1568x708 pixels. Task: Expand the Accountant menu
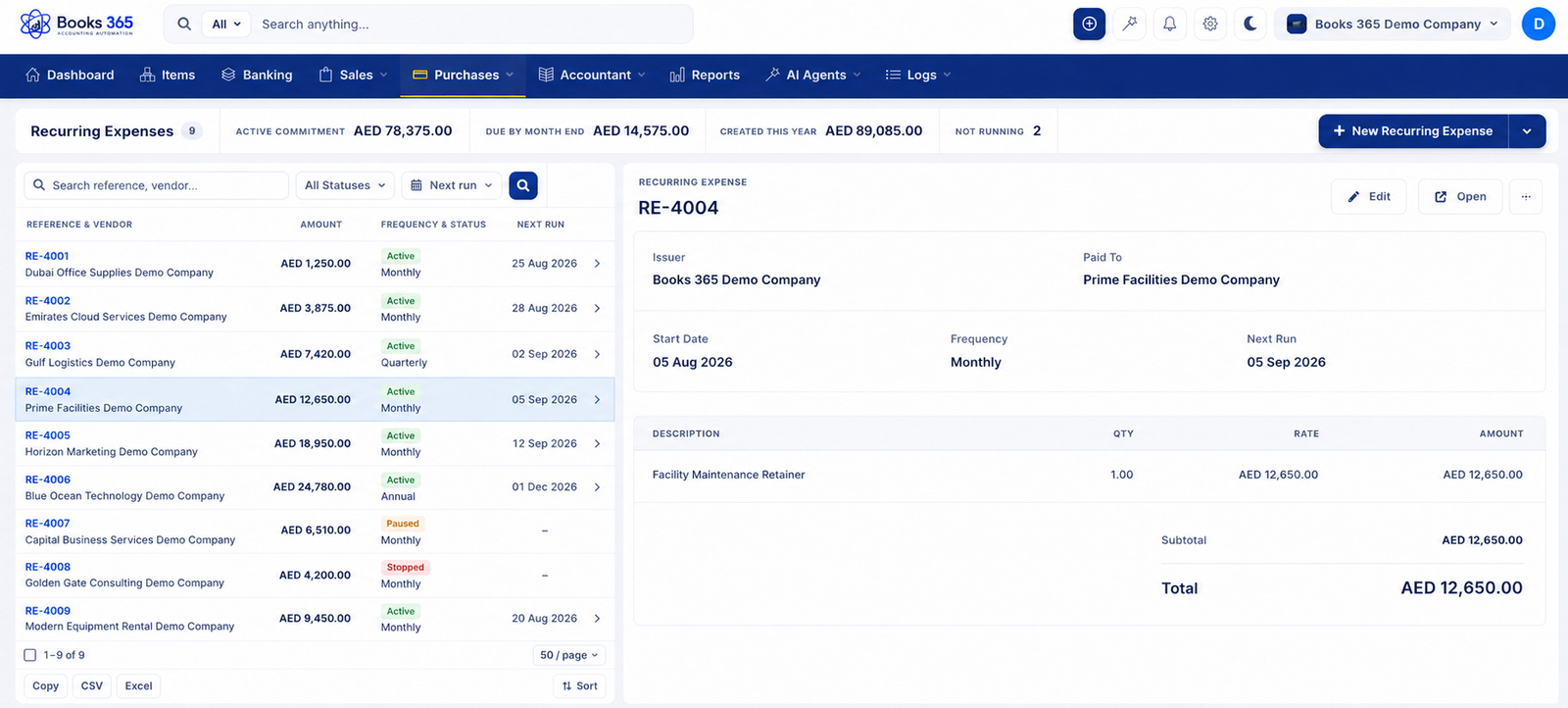(592, 76)
